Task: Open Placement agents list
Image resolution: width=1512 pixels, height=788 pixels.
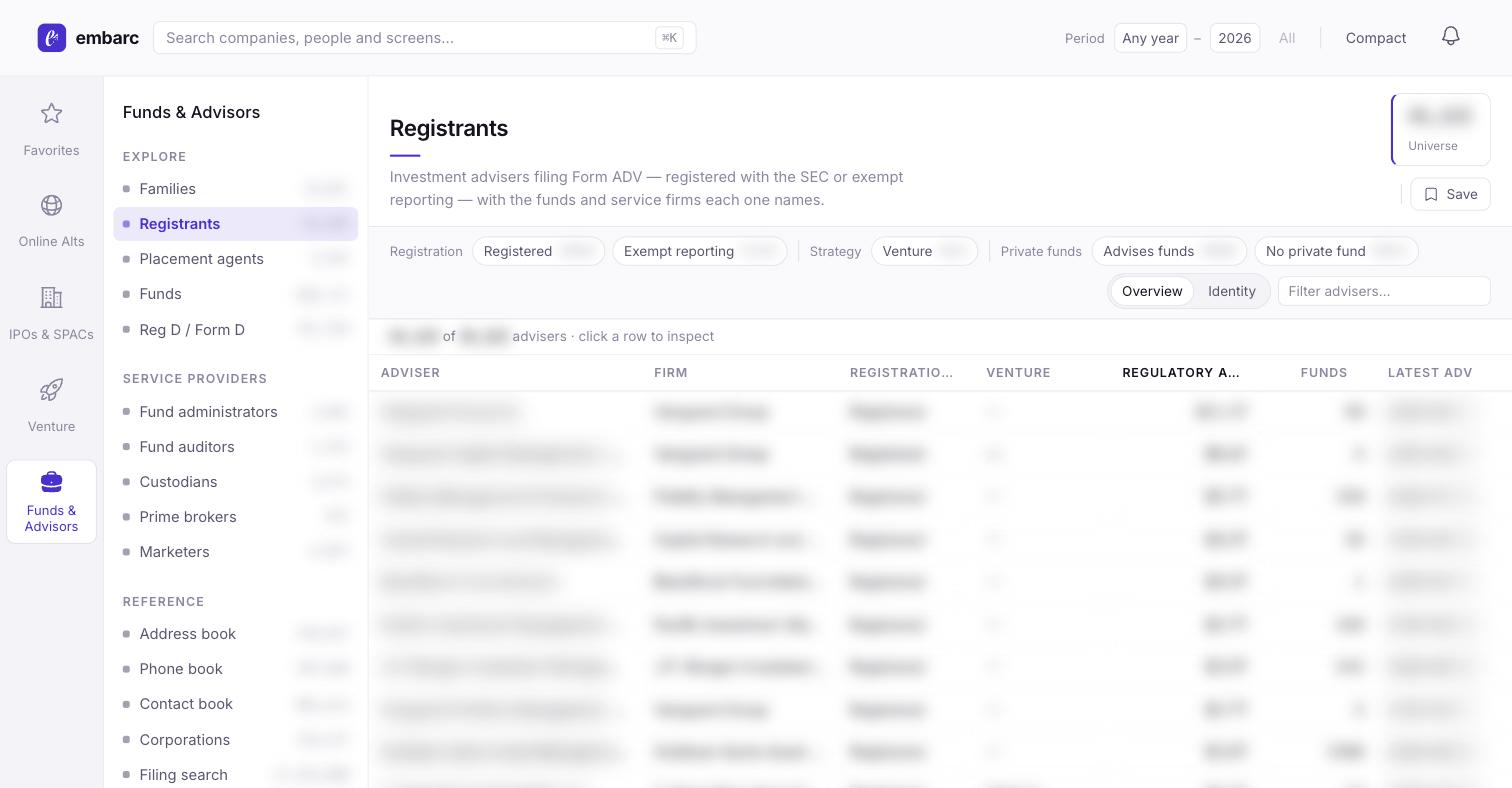Action: [236, 259]
